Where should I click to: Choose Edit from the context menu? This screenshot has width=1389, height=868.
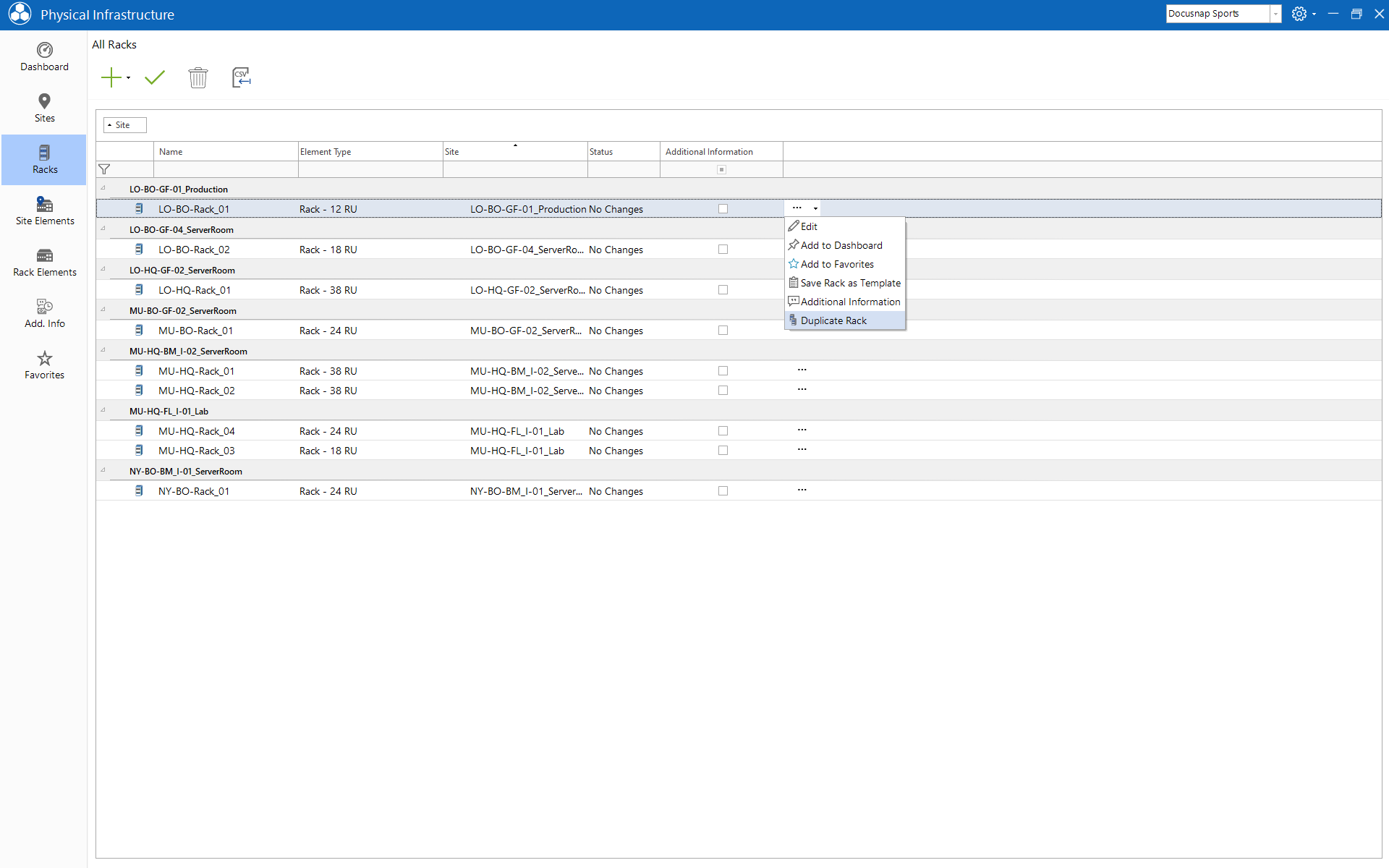tap(845, 226)
